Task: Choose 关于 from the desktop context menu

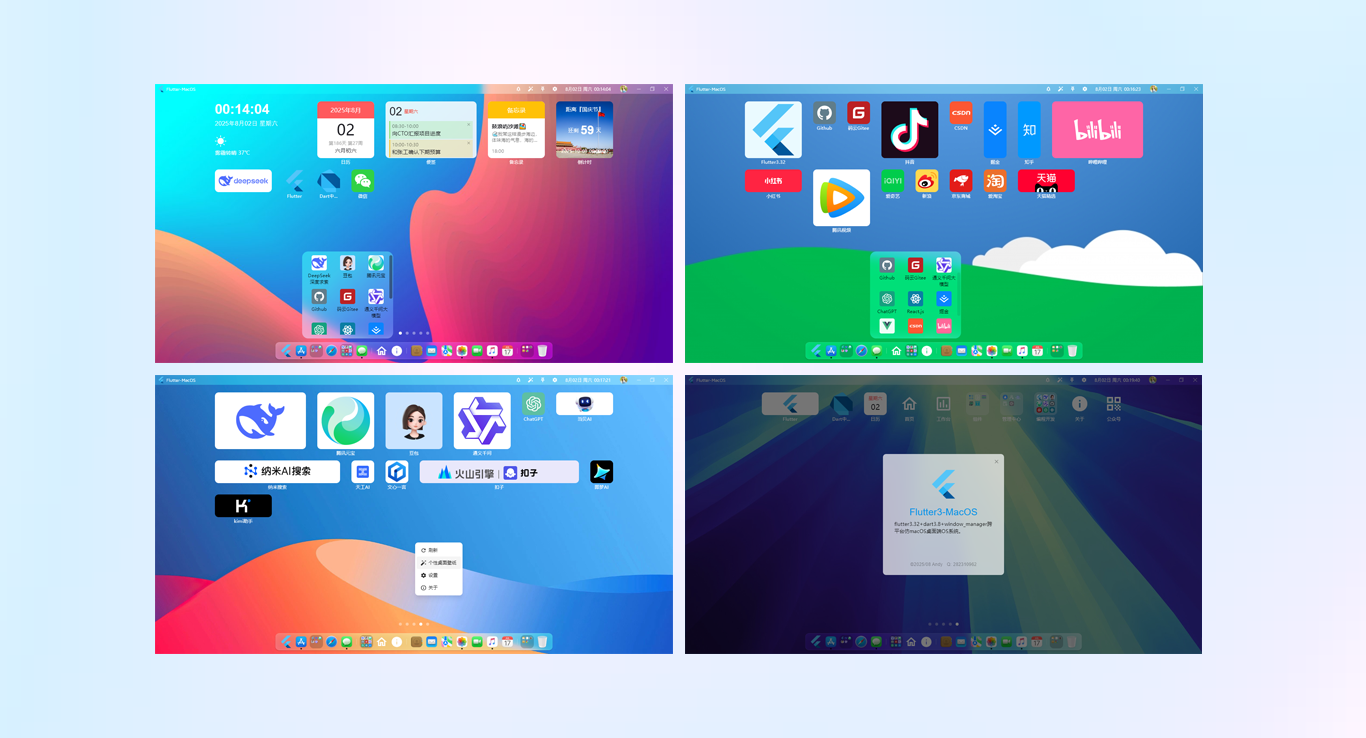Action: coord(439,588)
